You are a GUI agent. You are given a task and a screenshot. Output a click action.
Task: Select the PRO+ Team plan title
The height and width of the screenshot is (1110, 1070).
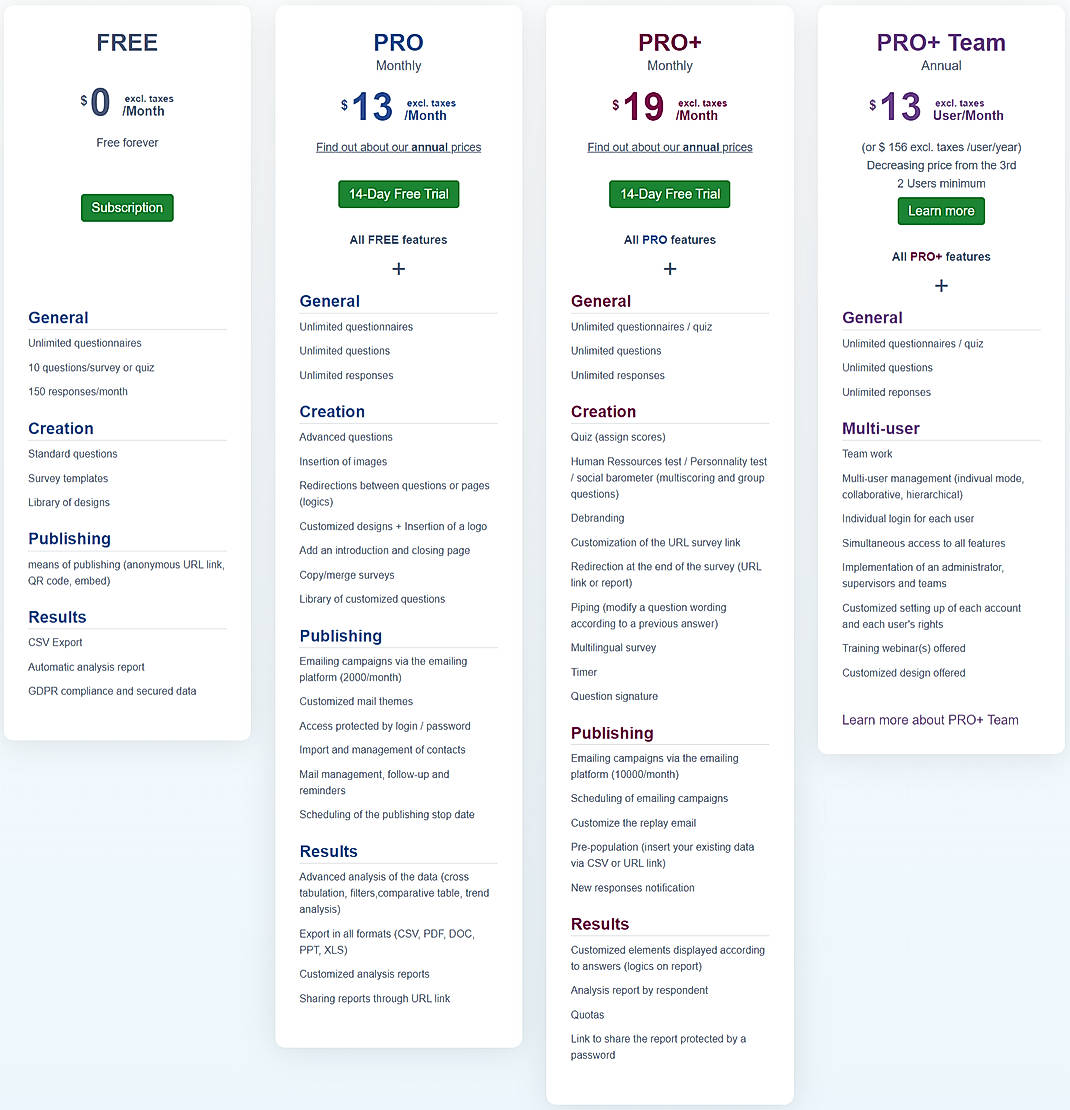tap(940, 42)
